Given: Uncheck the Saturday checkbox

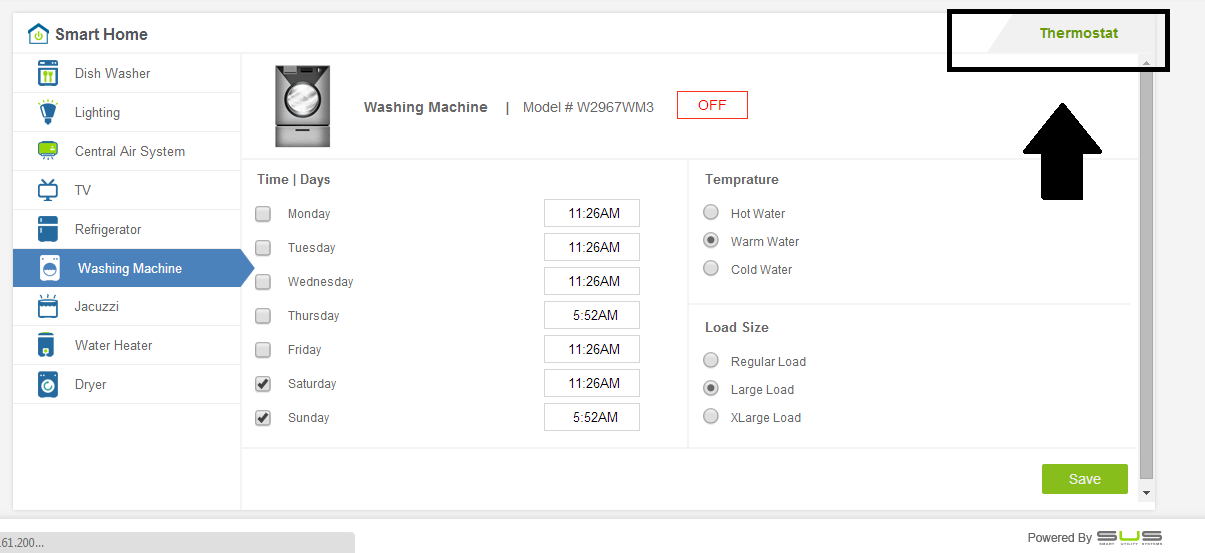Looking at the screenshot, I should (x=263, y=384).
